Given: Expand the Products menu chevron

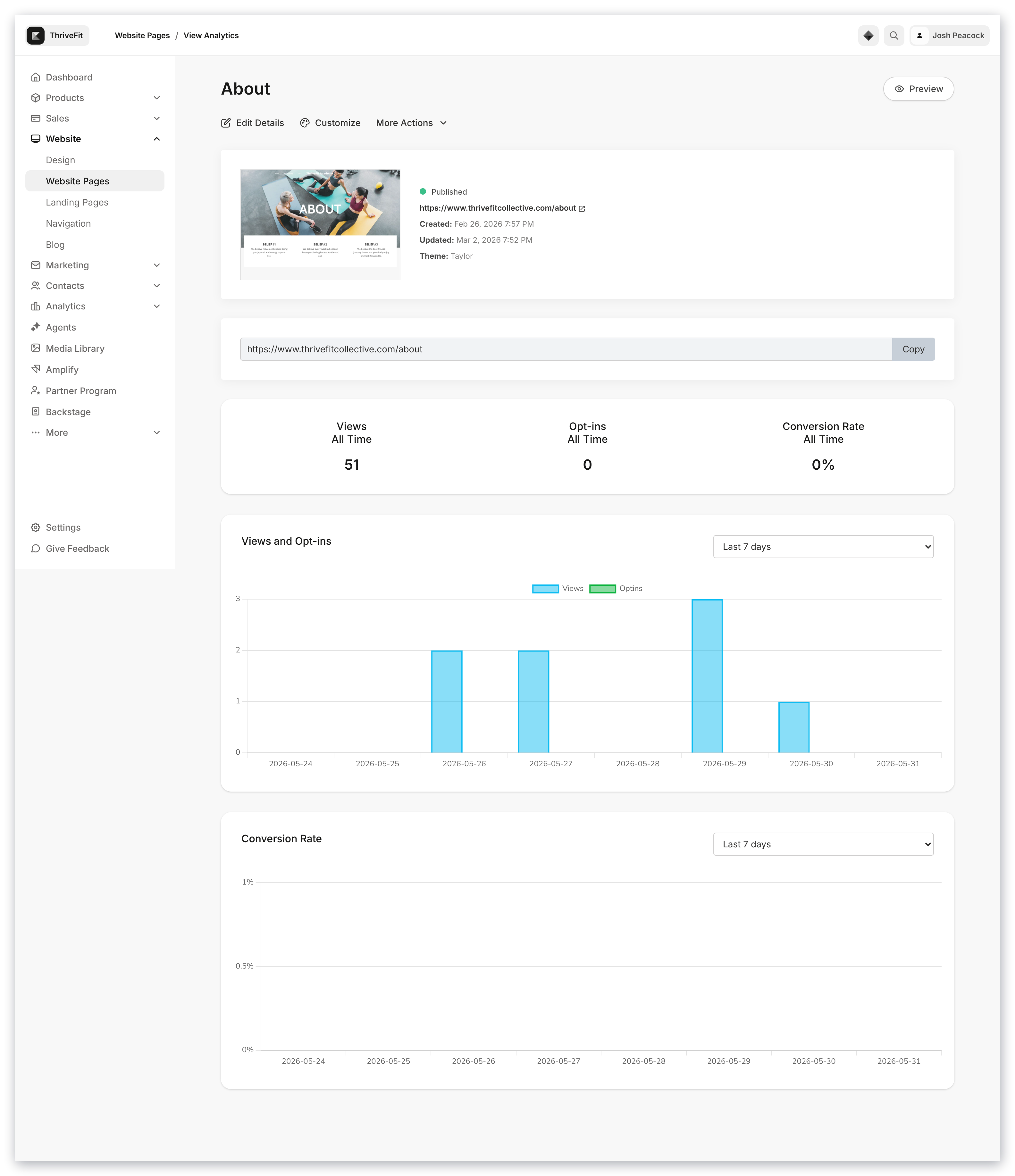Looking at the screenshot, I should (157, 97).
